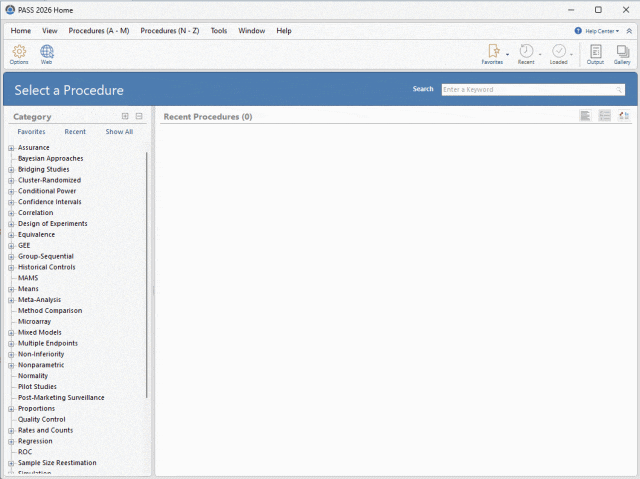Viewport: 640px width, 479px height.
Task: Expand the Means category
Action: pyautogui.click(x=11, y=289)
